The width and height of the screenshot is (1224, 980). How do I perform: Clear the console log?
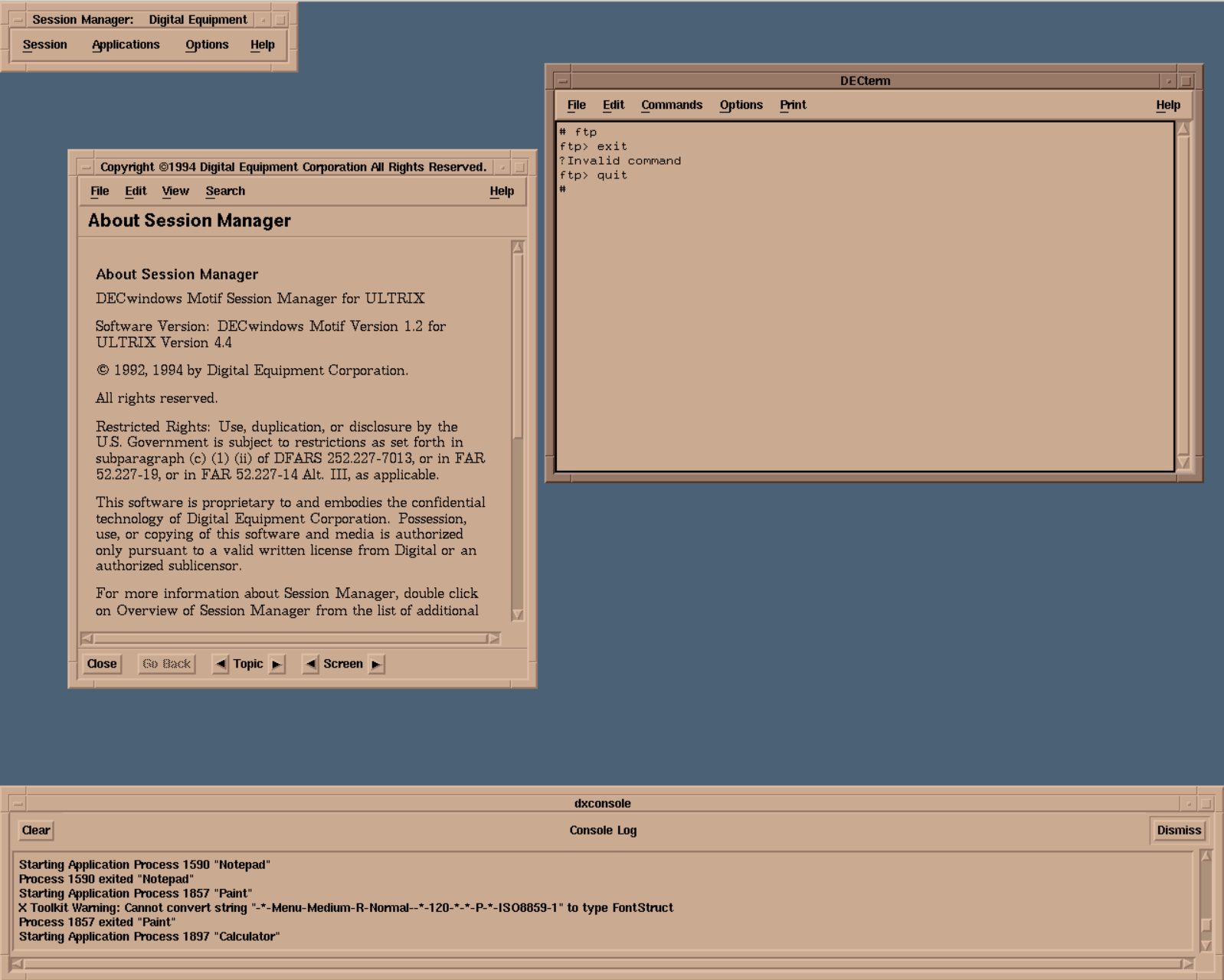(x=36, y=830)
